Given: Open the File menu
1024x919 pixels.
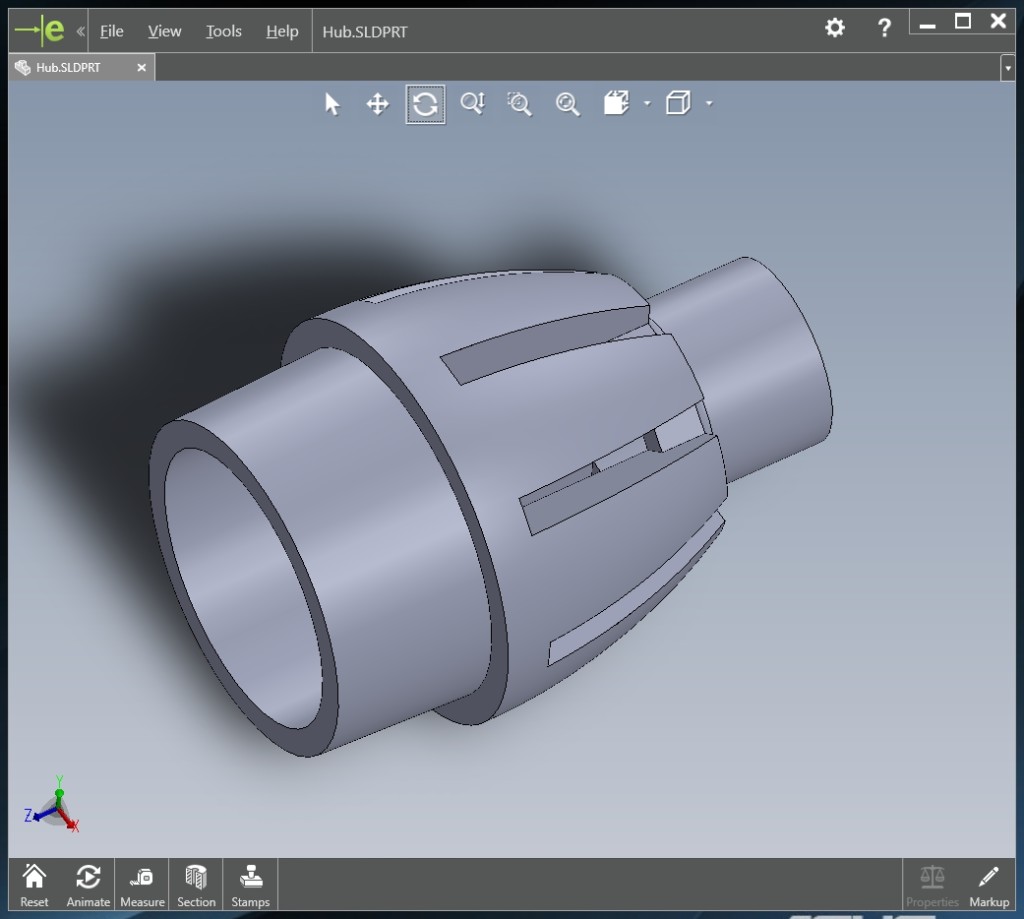Looking at the screenshot, I should point(112,31).
